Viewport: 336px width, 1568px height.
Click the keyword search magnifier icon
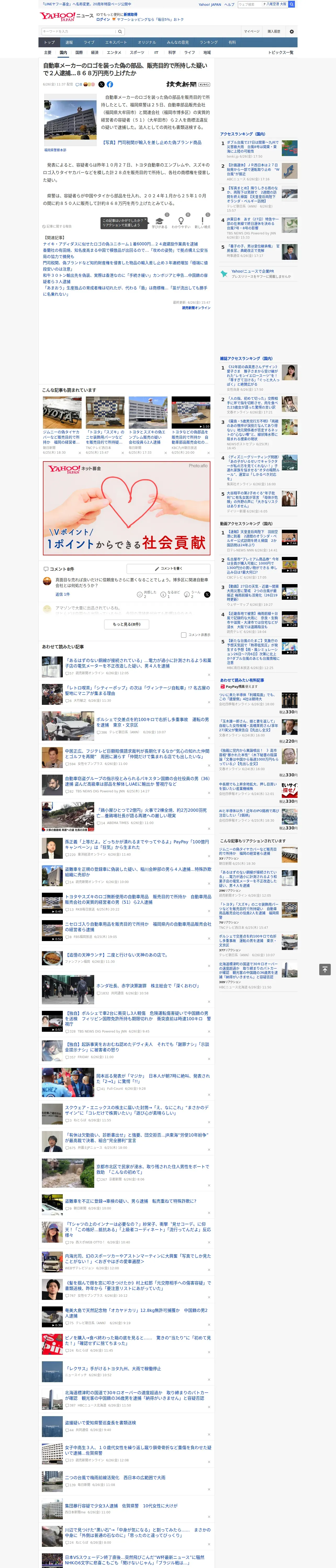[x=120, y=32]
